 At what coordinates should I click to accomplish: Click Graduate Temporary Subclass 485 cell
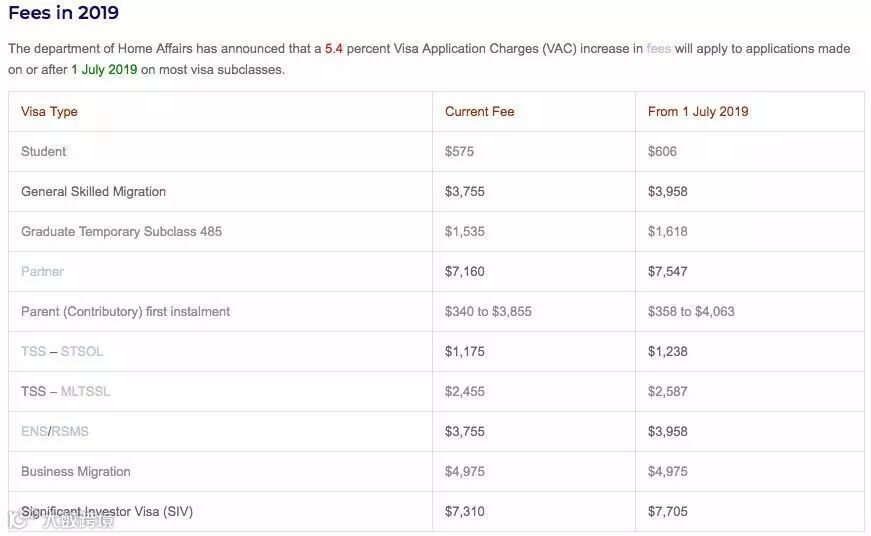121,231
